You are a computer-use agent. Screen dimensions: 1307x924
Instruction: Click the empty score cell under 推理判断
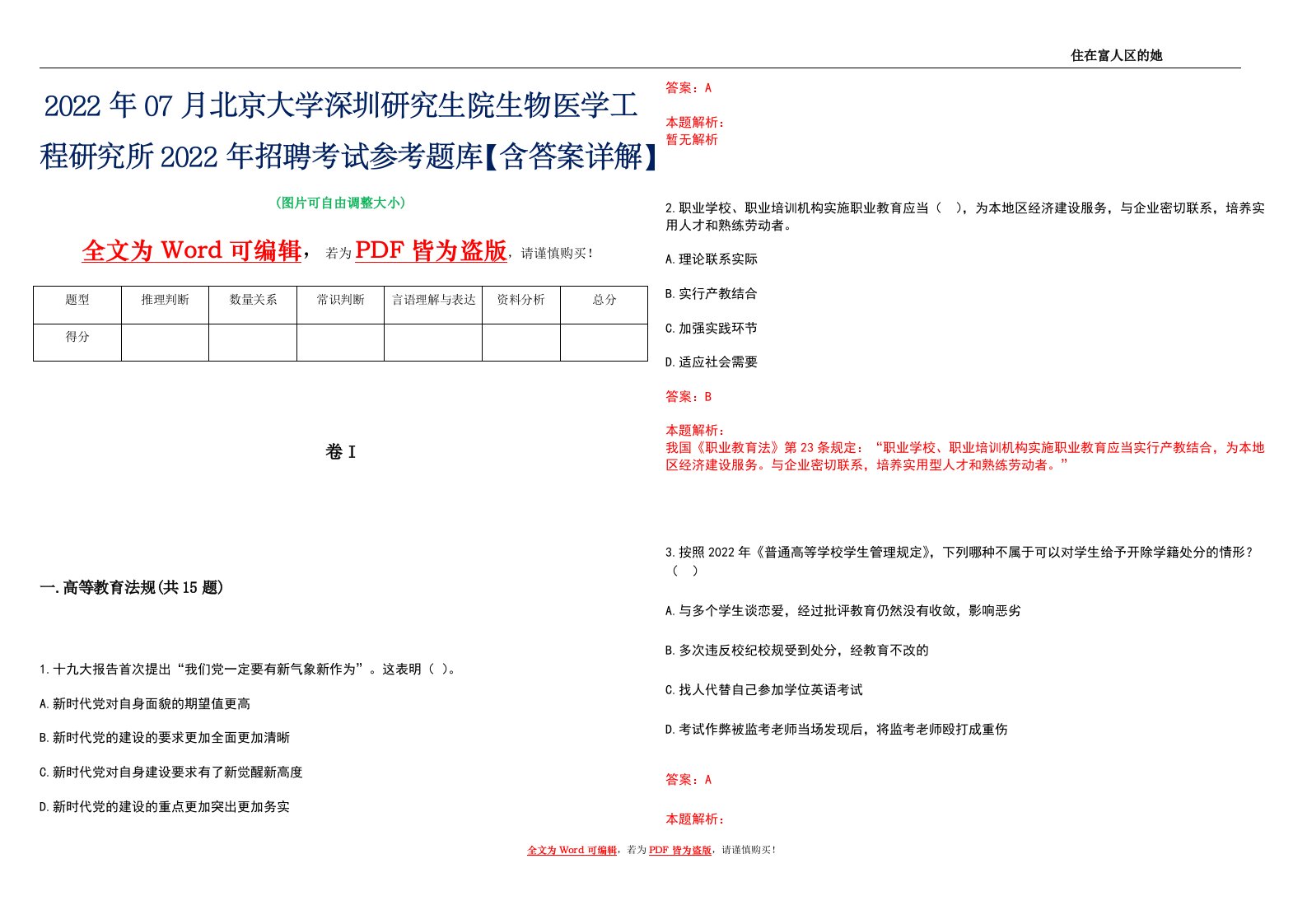pyautogui.click(x=165, y=342)
